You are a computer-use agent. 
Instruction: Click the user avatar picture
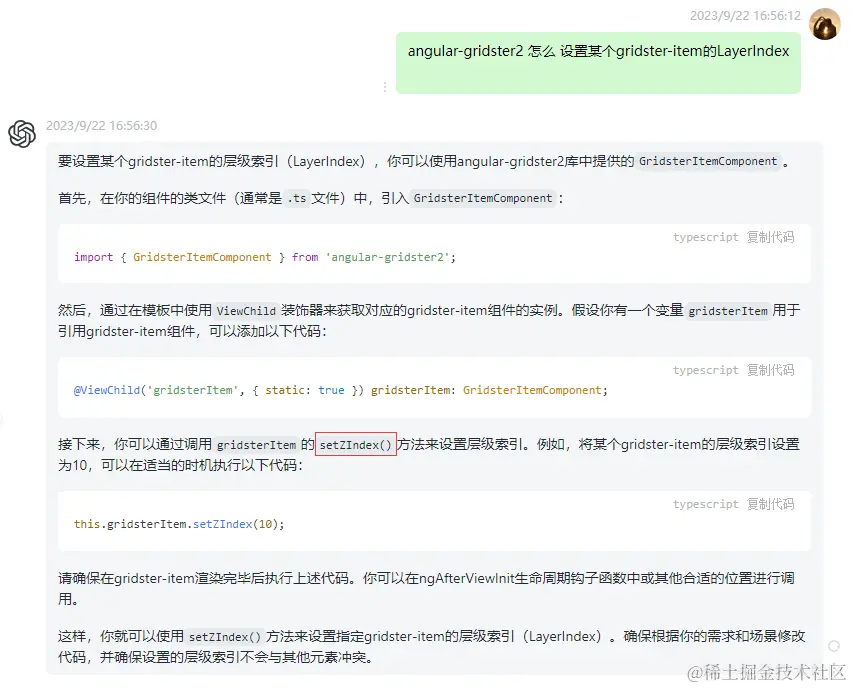(825, 24)
